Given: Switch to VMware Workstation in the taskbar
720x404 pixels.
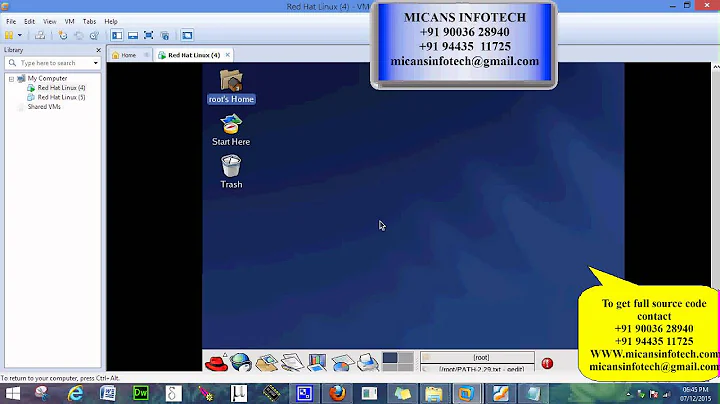Looking at the screenshot, I should pyautogui.click(x=466, y=393).
